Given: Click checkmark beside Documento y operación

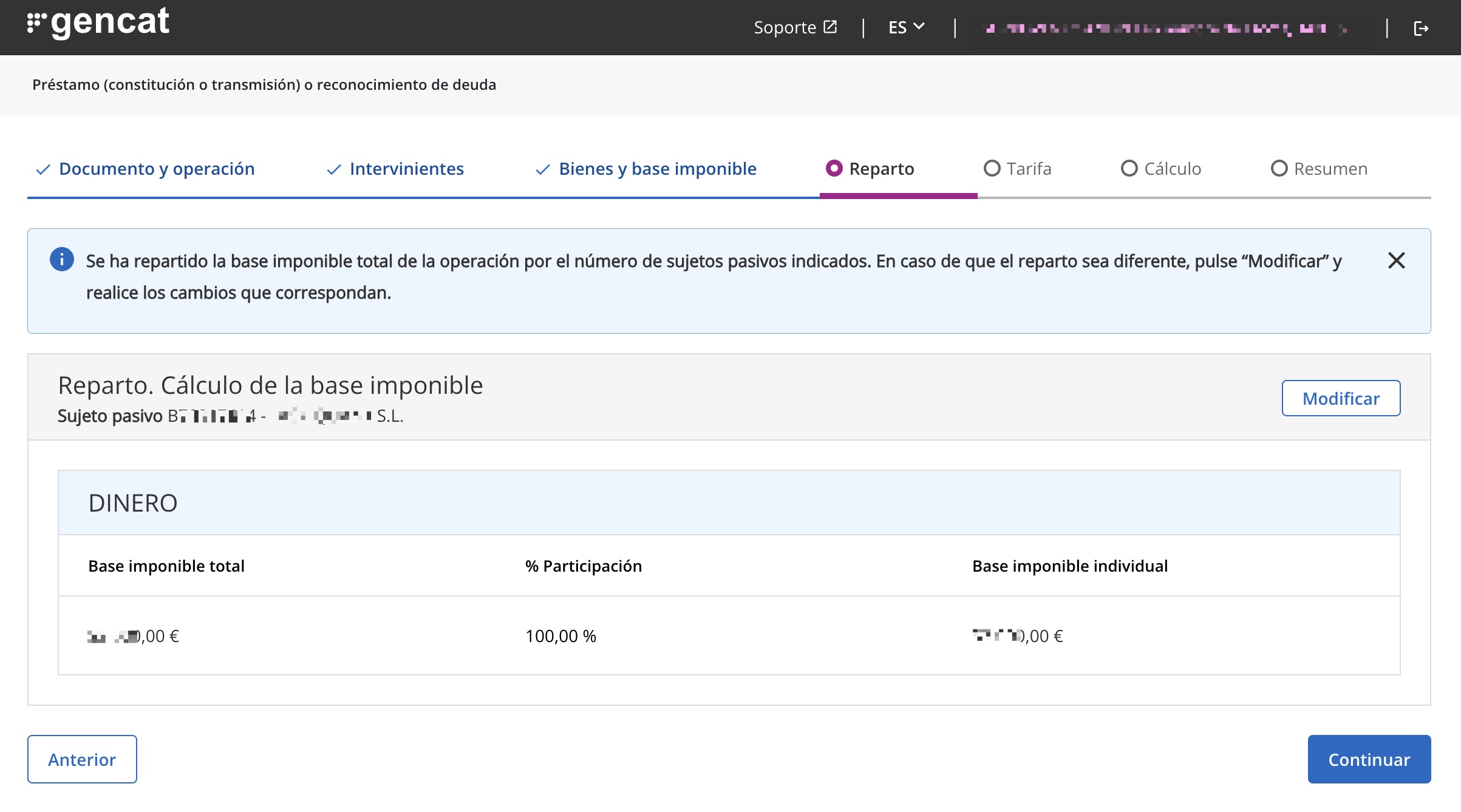Looking at the screenshot, I should click(x=43, y=169).
